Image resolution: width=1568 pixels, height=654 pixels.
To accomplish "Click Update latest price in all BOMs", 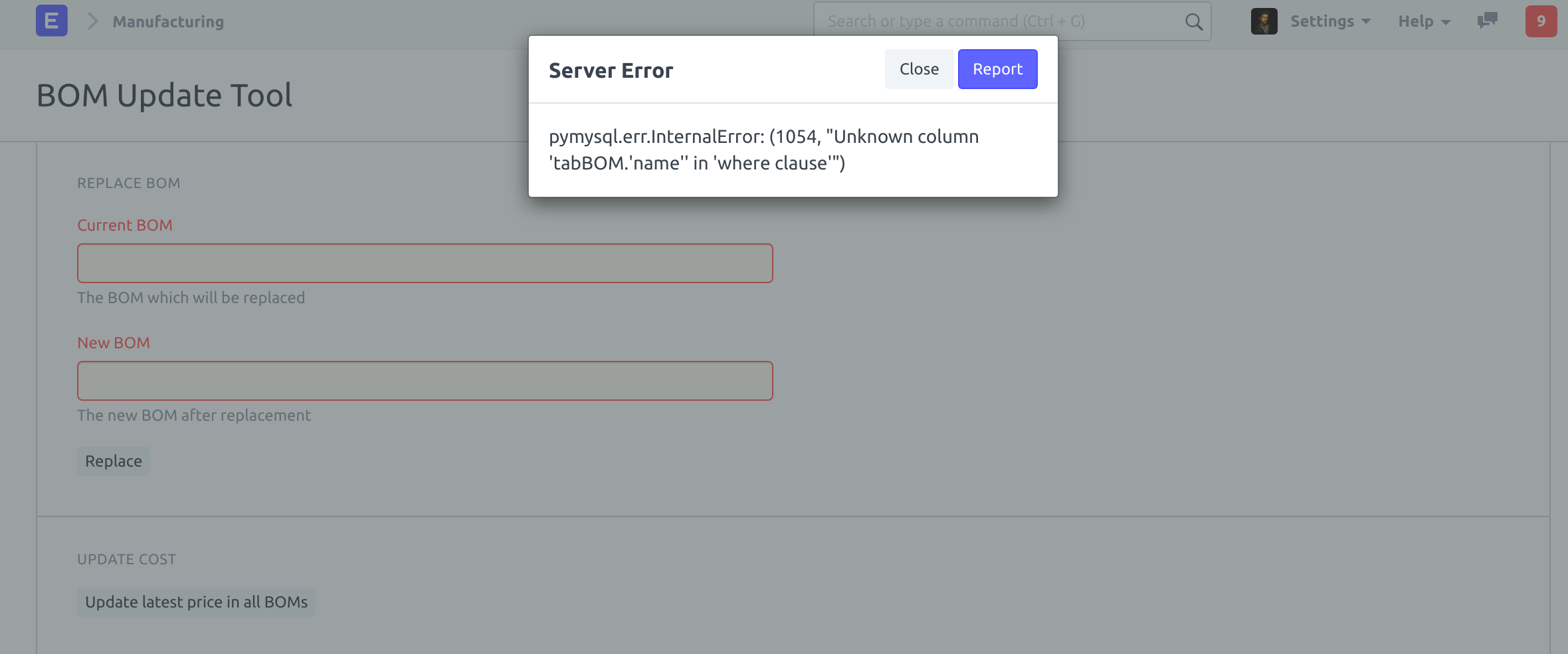I will (196, 601).
